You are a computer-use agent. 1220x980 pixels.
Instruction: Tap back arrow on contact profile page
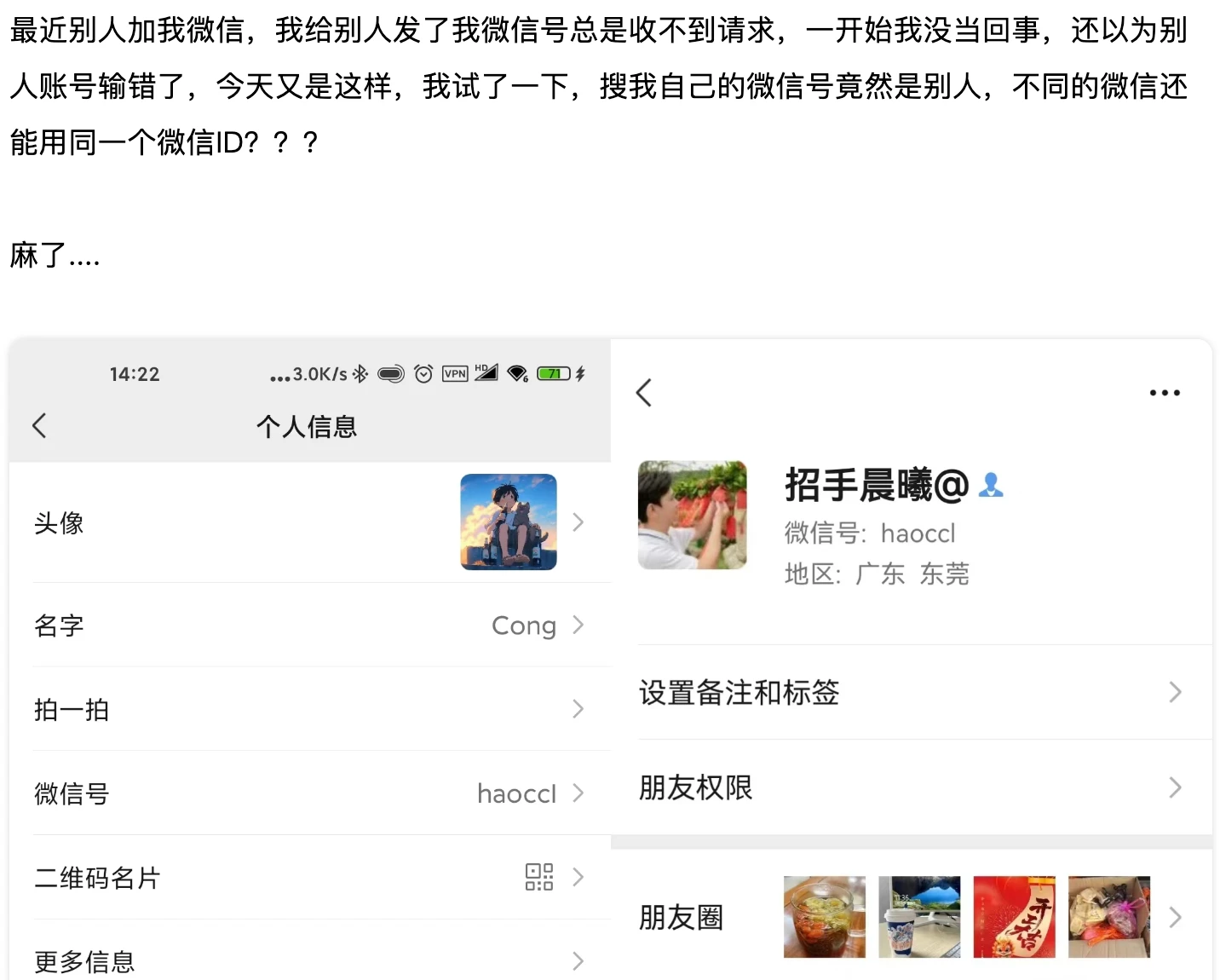pyautogui.click(x=644, y=393)
